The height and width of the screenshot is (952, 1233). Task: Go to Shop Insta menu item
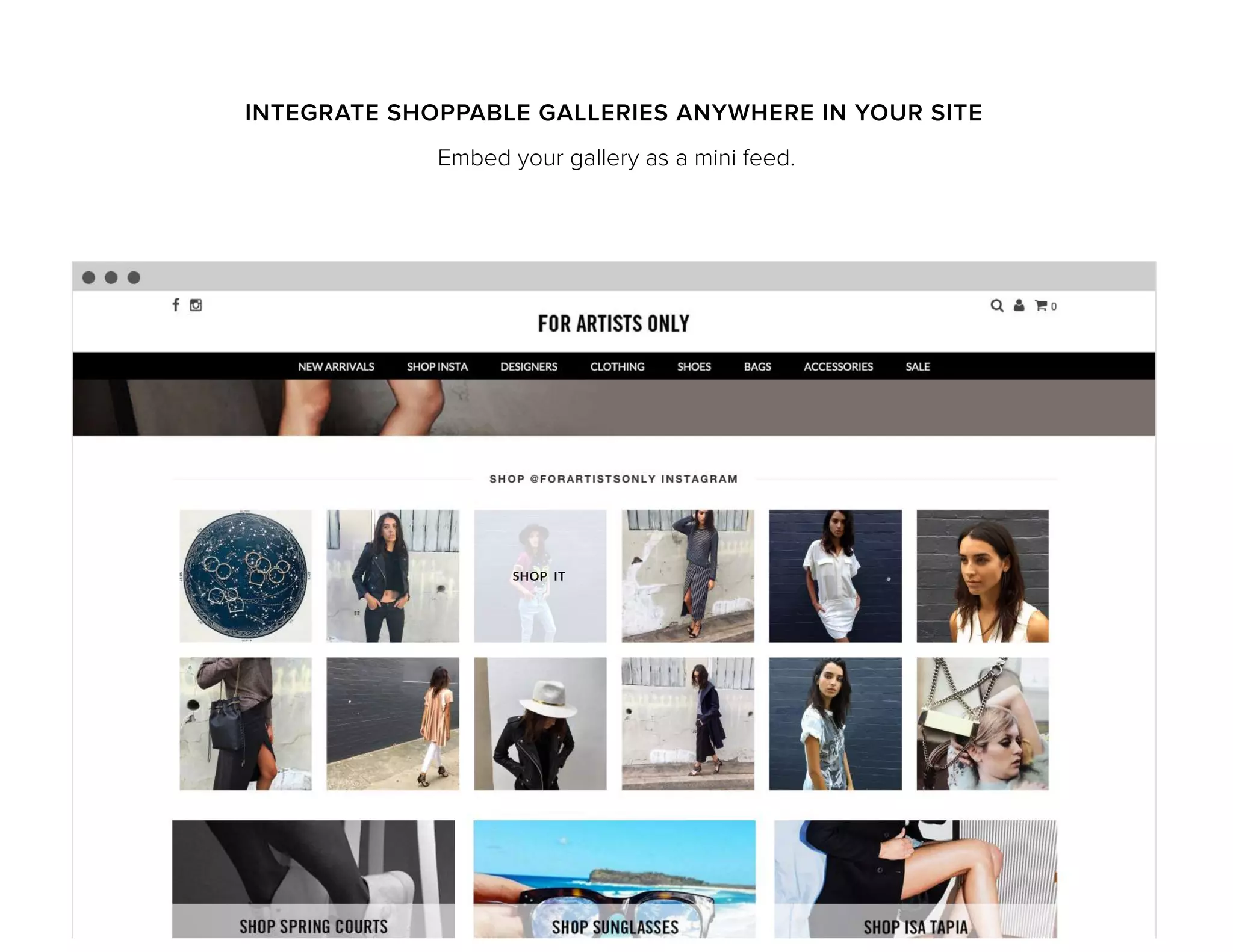click(437, 366)
